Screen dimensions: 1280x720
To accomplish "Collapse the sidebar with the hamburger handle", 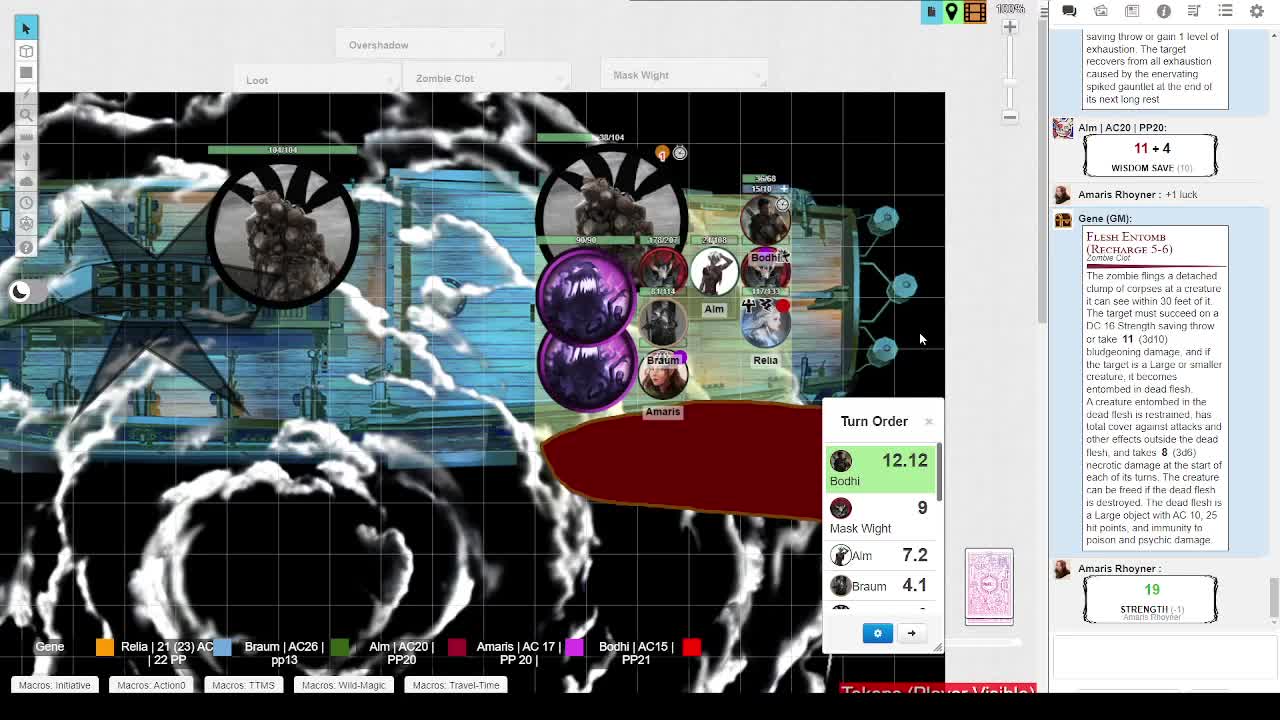I will [1044, 11].
